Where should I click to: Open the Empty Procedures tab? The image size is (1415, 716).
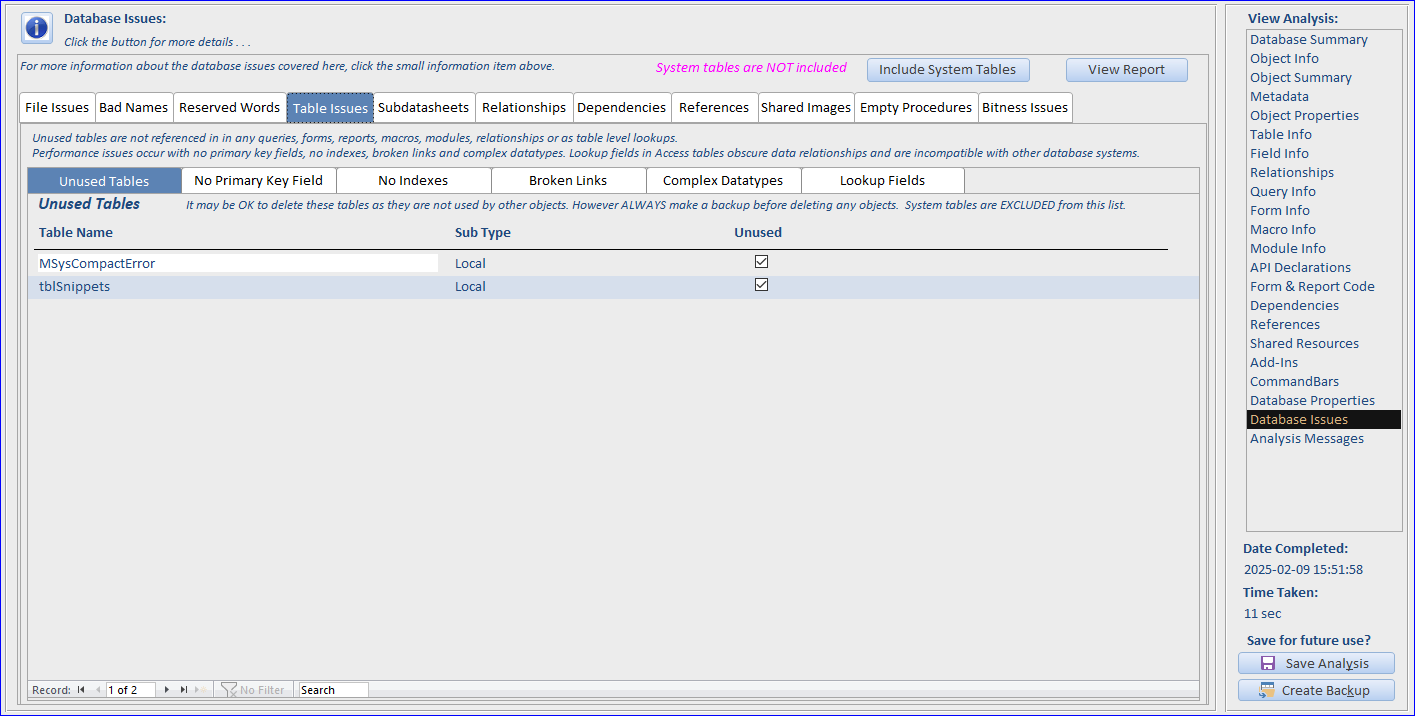point(916,108)
